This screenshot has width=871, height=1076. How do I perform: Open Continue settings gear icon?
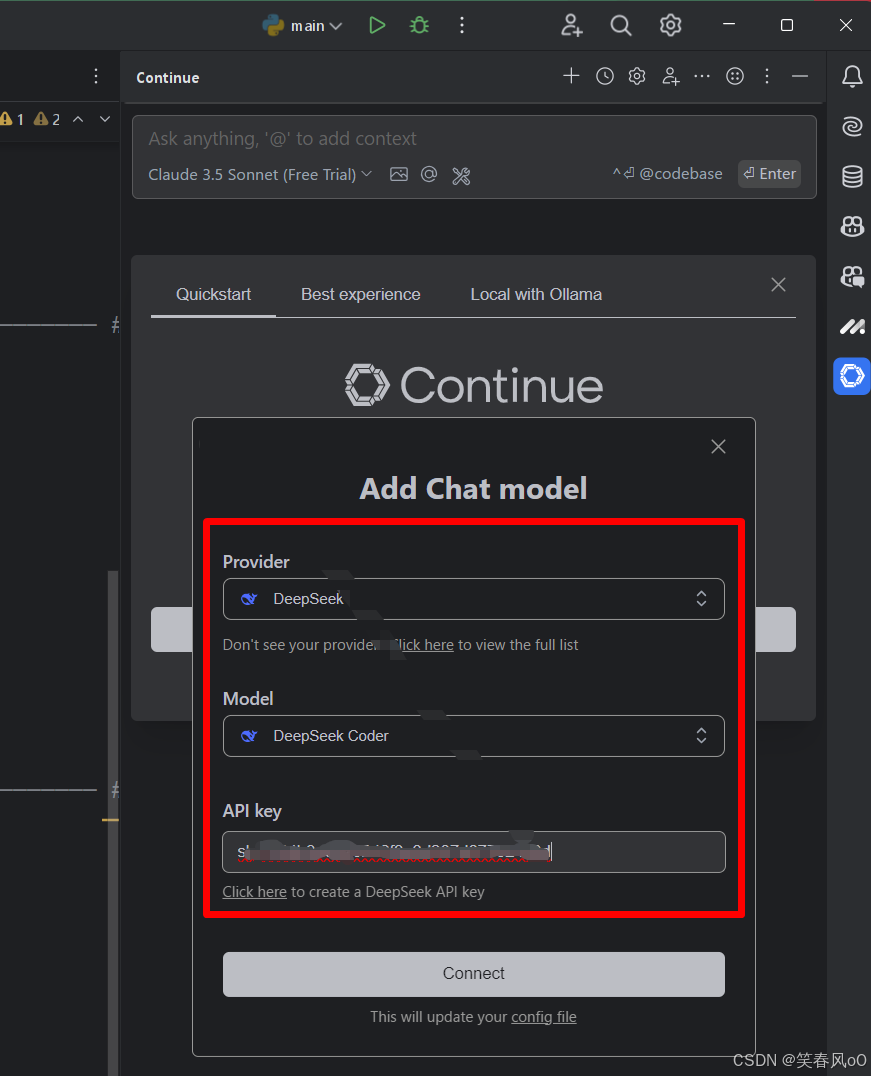tap(637, 76)
